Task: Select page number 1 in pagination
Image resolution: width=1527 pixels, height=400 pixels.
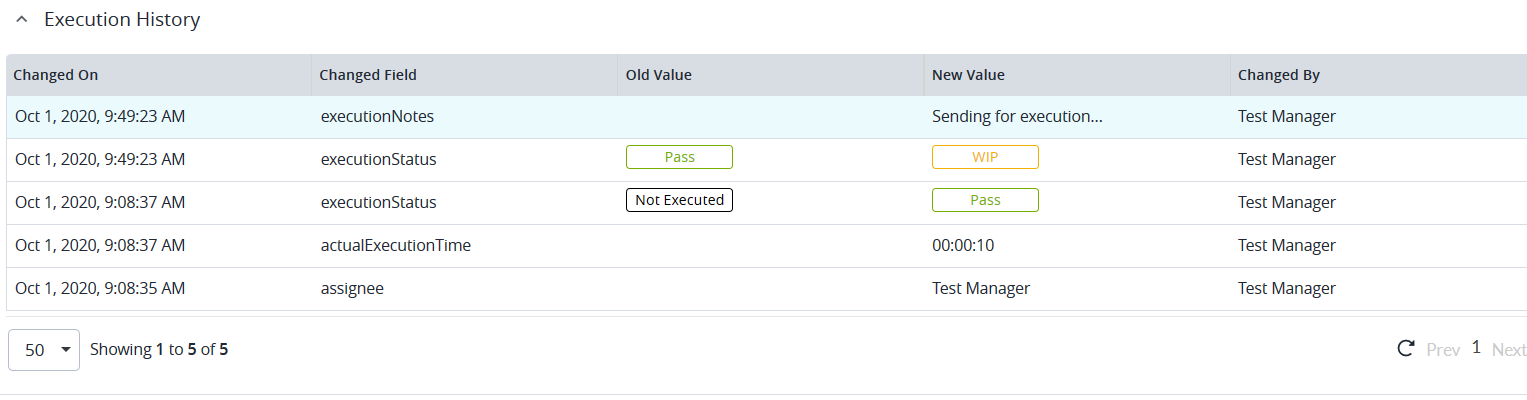Action: coord(1476,348)
